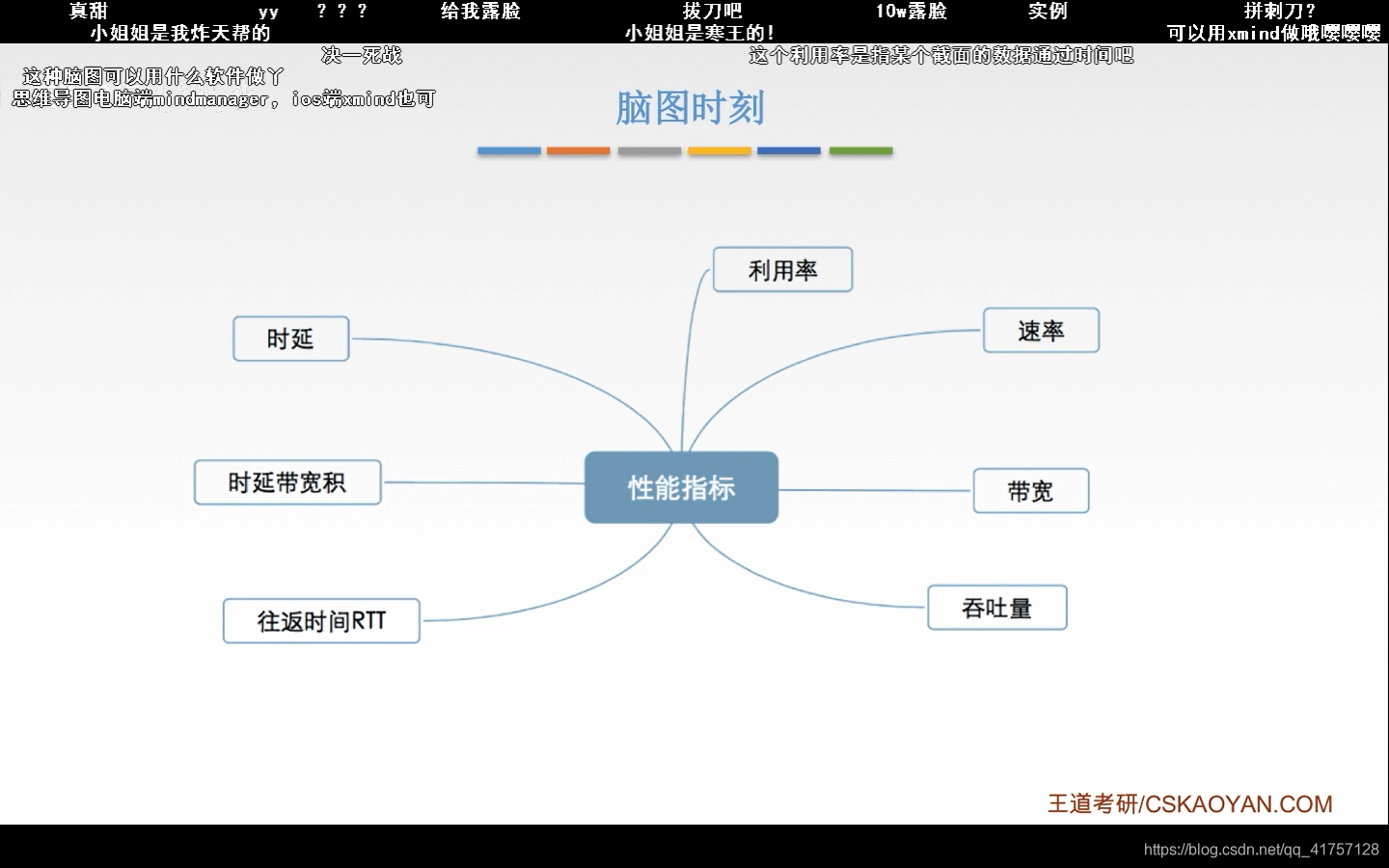Screen dimensions: 1389x868
Task: Click the bullet comment 给我露脸
Action: tap(480, 11)
